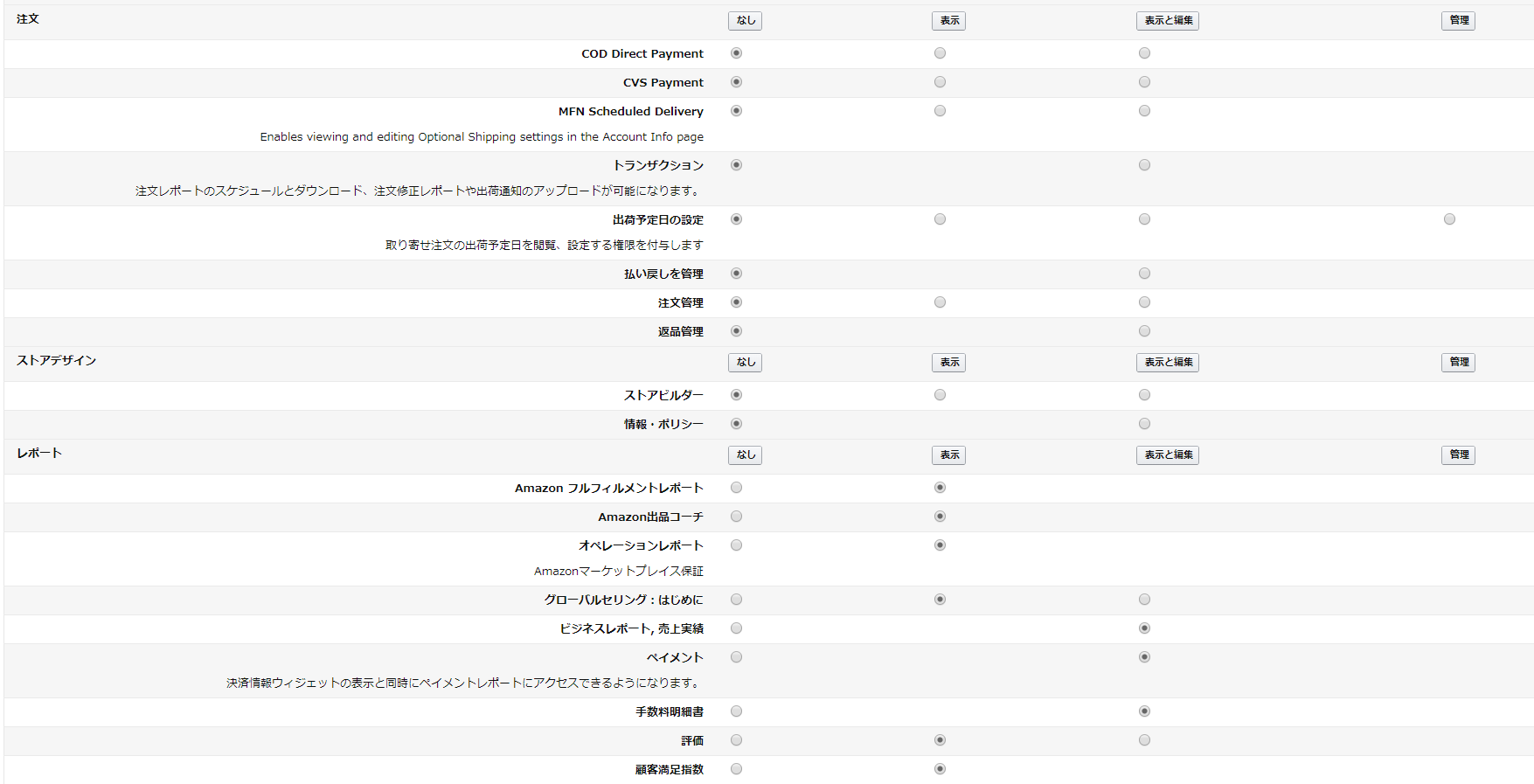Click 表示 button in レポート section header
This screenshot has width=1534, height=784.
coord(948,454)
